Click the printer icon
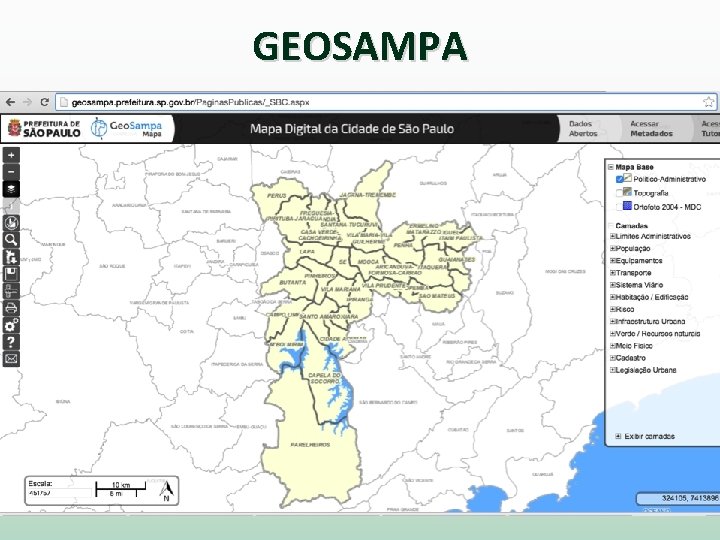 click(x=11, y=308)
